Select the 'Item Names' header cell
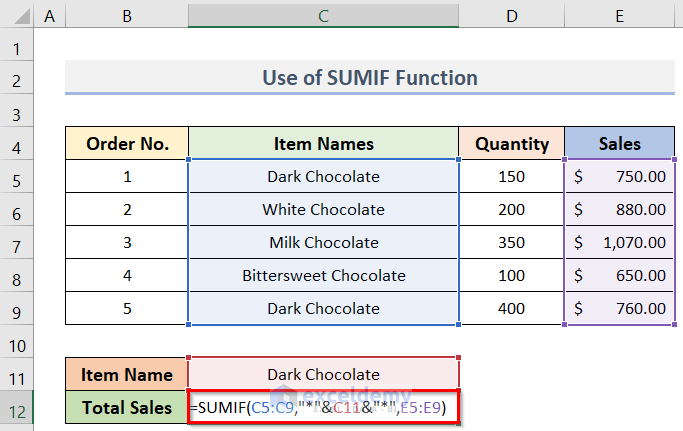Screen dimensions: 683x431 [323, 143]
